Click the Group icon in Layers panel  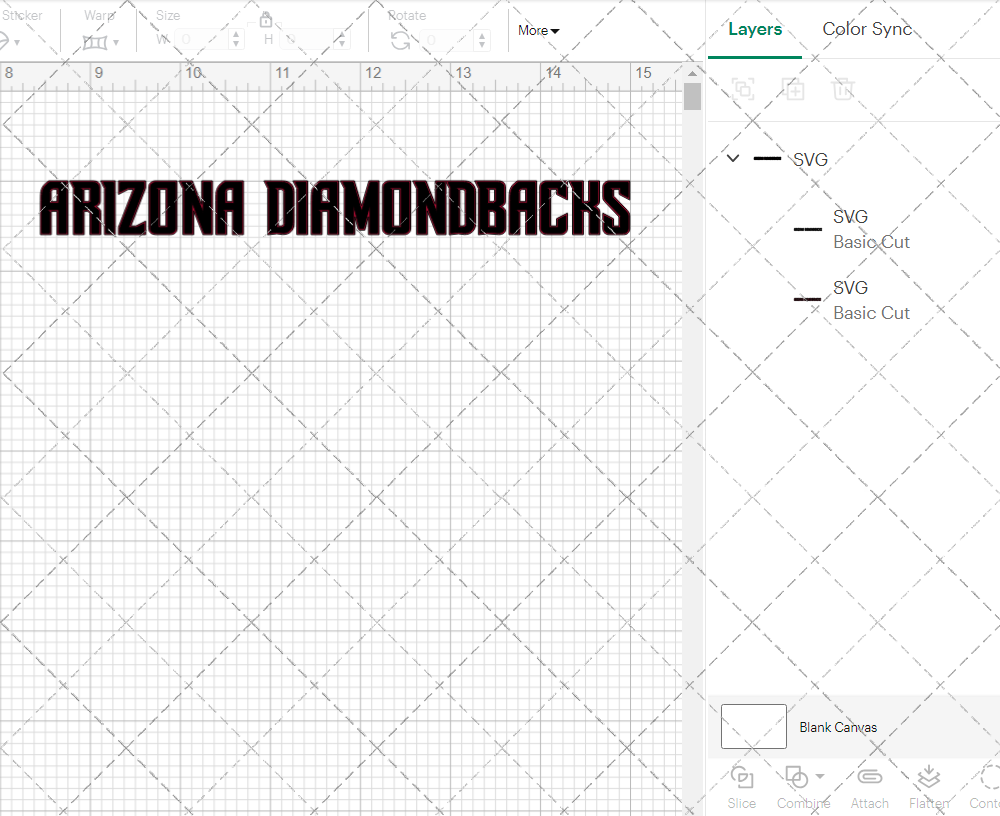(743, 90)
